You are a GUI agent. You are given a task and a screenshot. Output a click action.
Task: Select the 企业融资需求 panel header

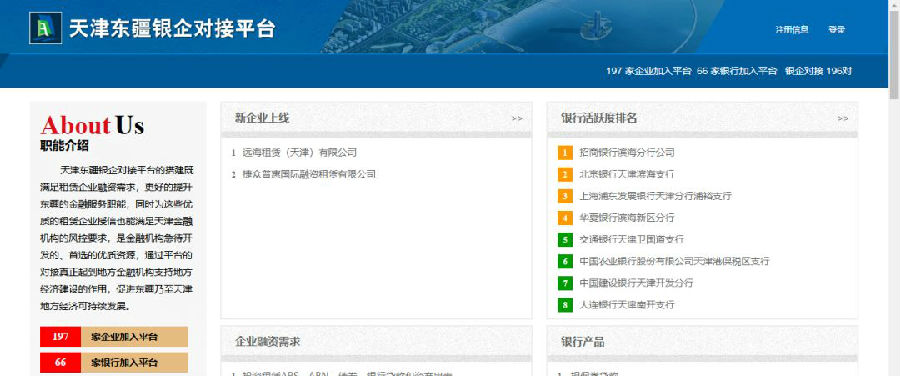(x=377, y=342)
